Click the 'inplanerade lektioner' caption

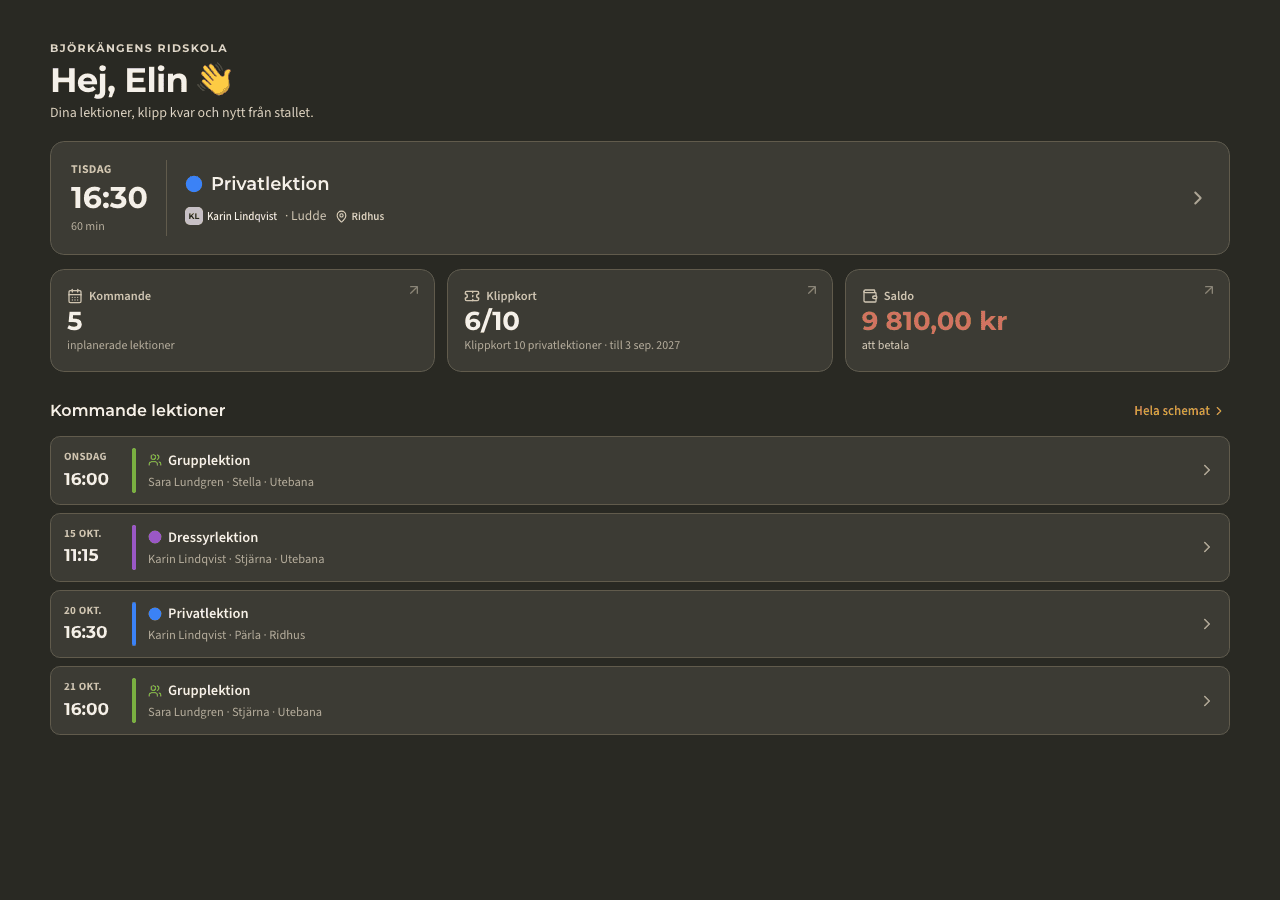click(121, 345)
